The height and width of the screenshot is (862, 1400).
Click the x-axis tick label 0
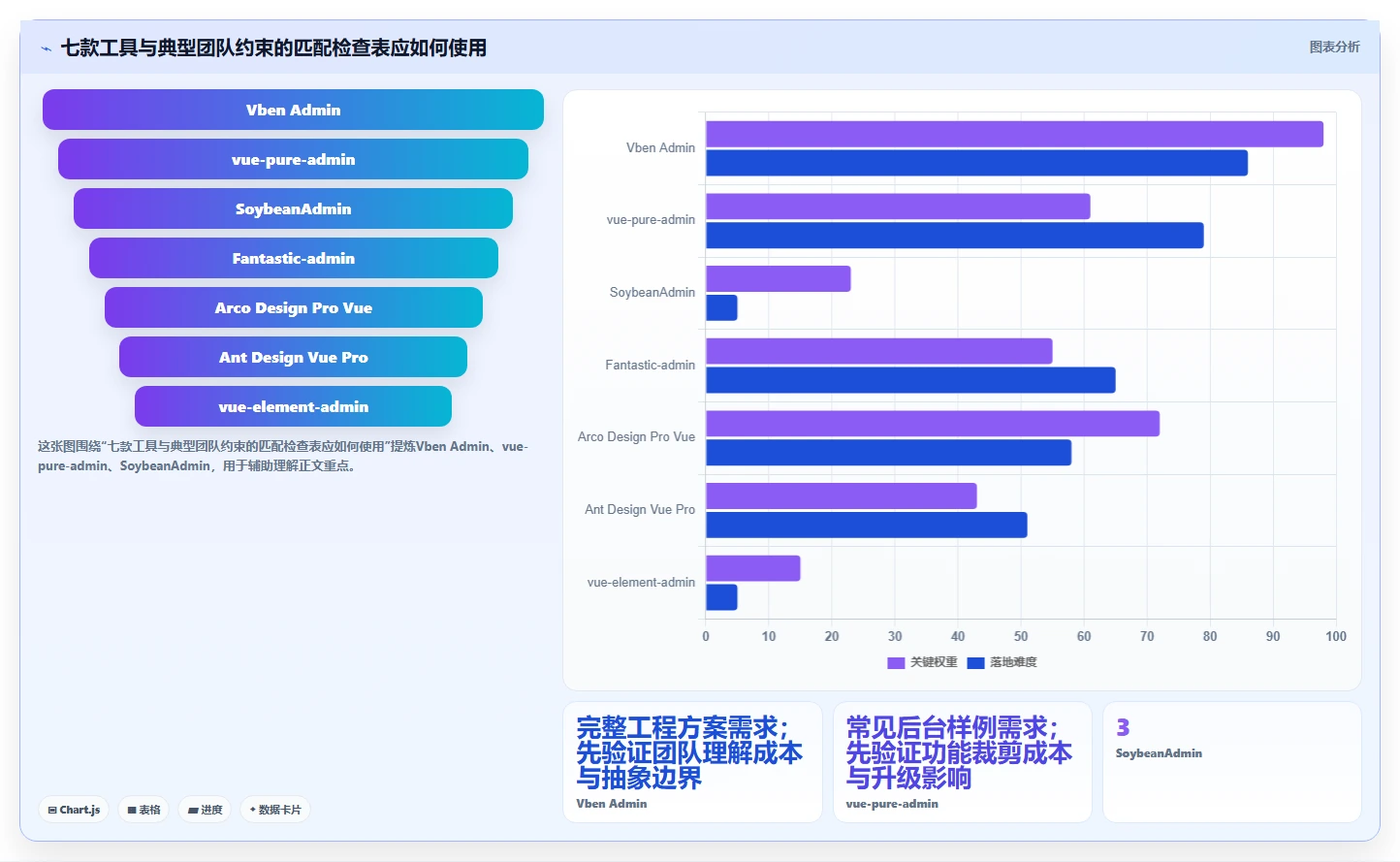point(706,636)
